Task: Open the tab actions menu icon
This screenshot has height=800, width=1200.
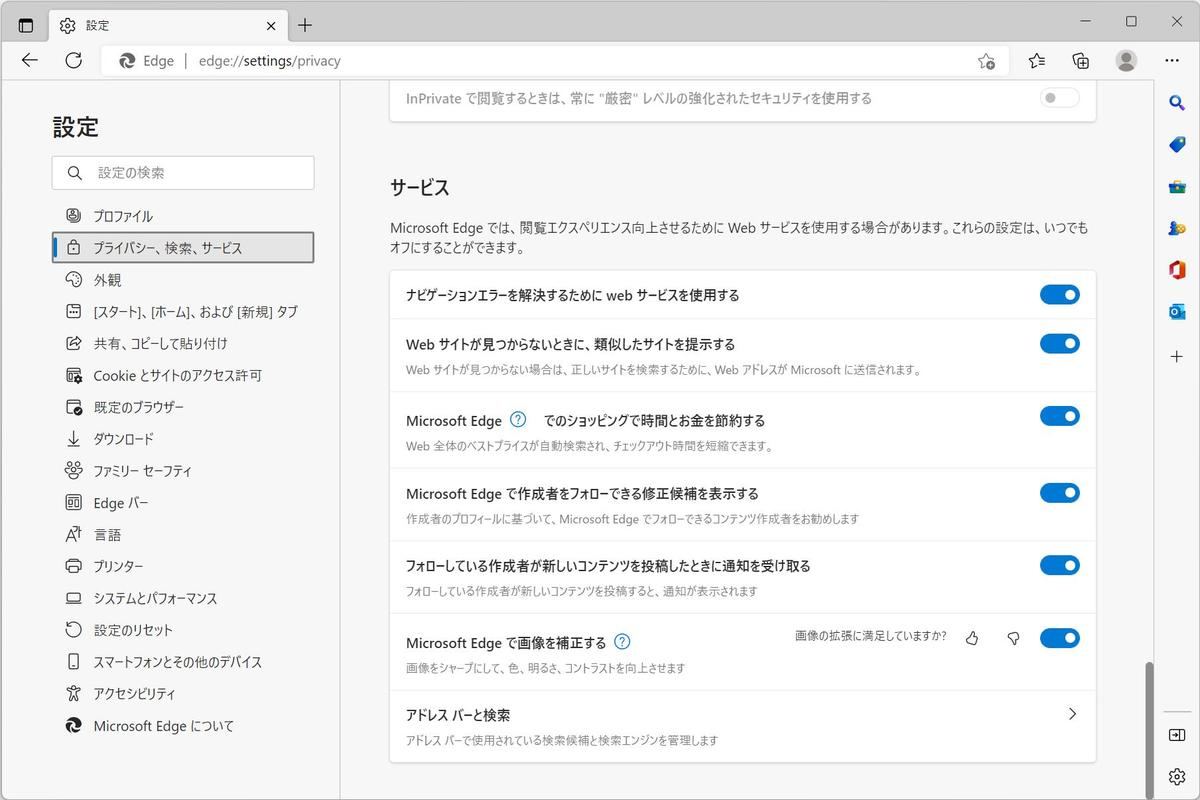Action: tap(26, 25)
